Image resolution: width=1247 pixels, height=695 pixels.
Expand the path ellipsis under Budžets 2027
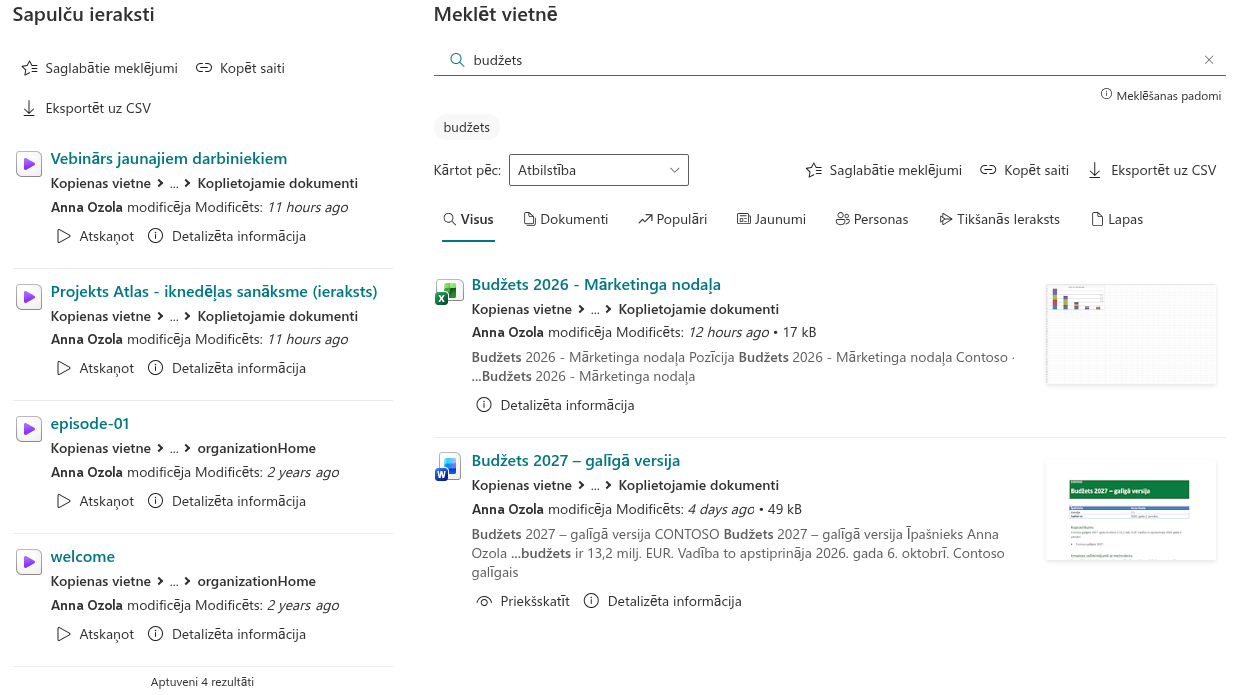[597, 486]
